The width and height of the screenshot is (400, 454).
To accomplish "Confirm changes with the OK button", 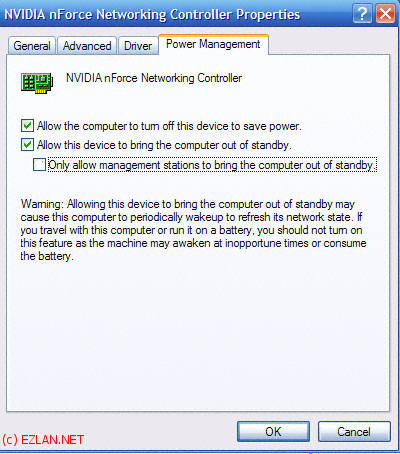I will coord(273,432).
